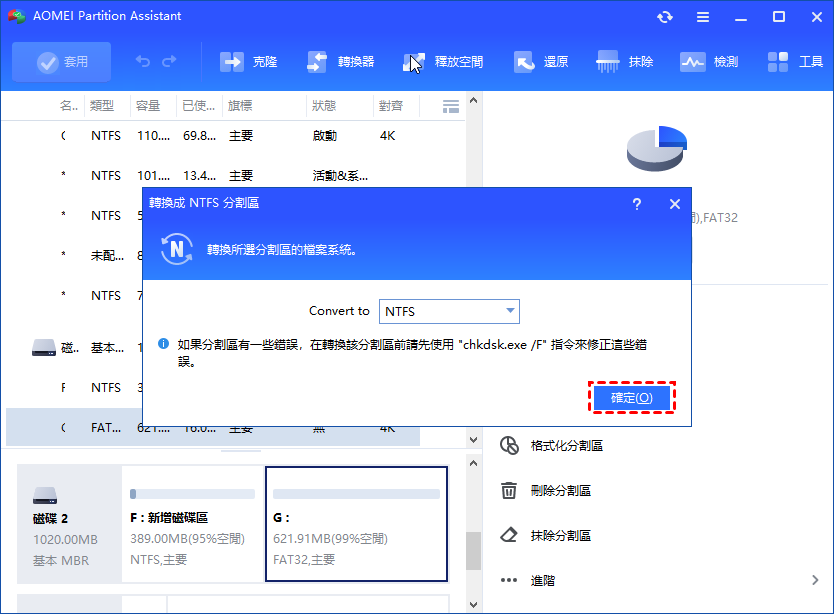834x614 pixels.
Task: Click 格式化分割區 (Format partition)
Action: [567, 446]
